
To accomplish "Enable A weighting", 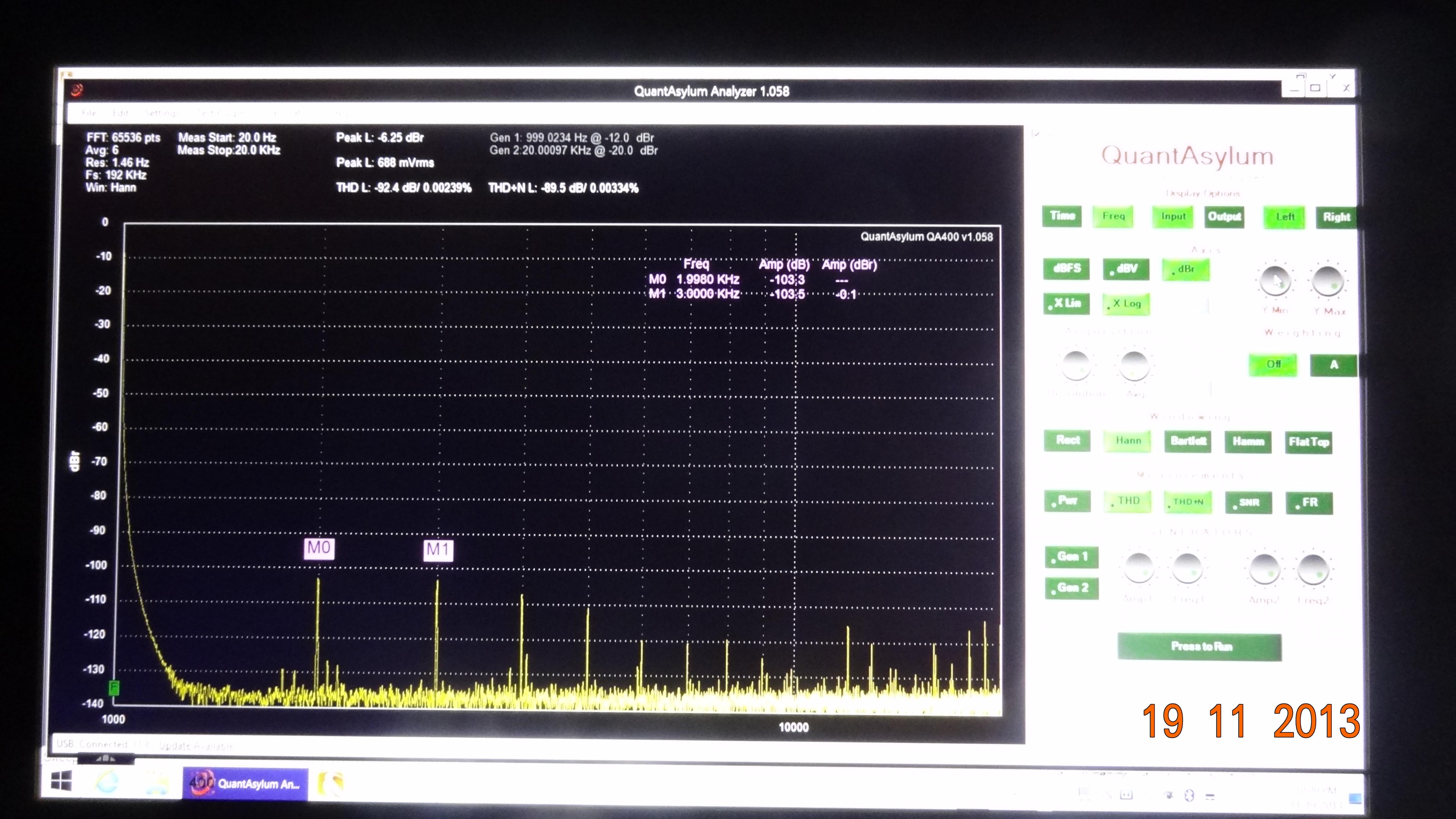I will 1333,365.
